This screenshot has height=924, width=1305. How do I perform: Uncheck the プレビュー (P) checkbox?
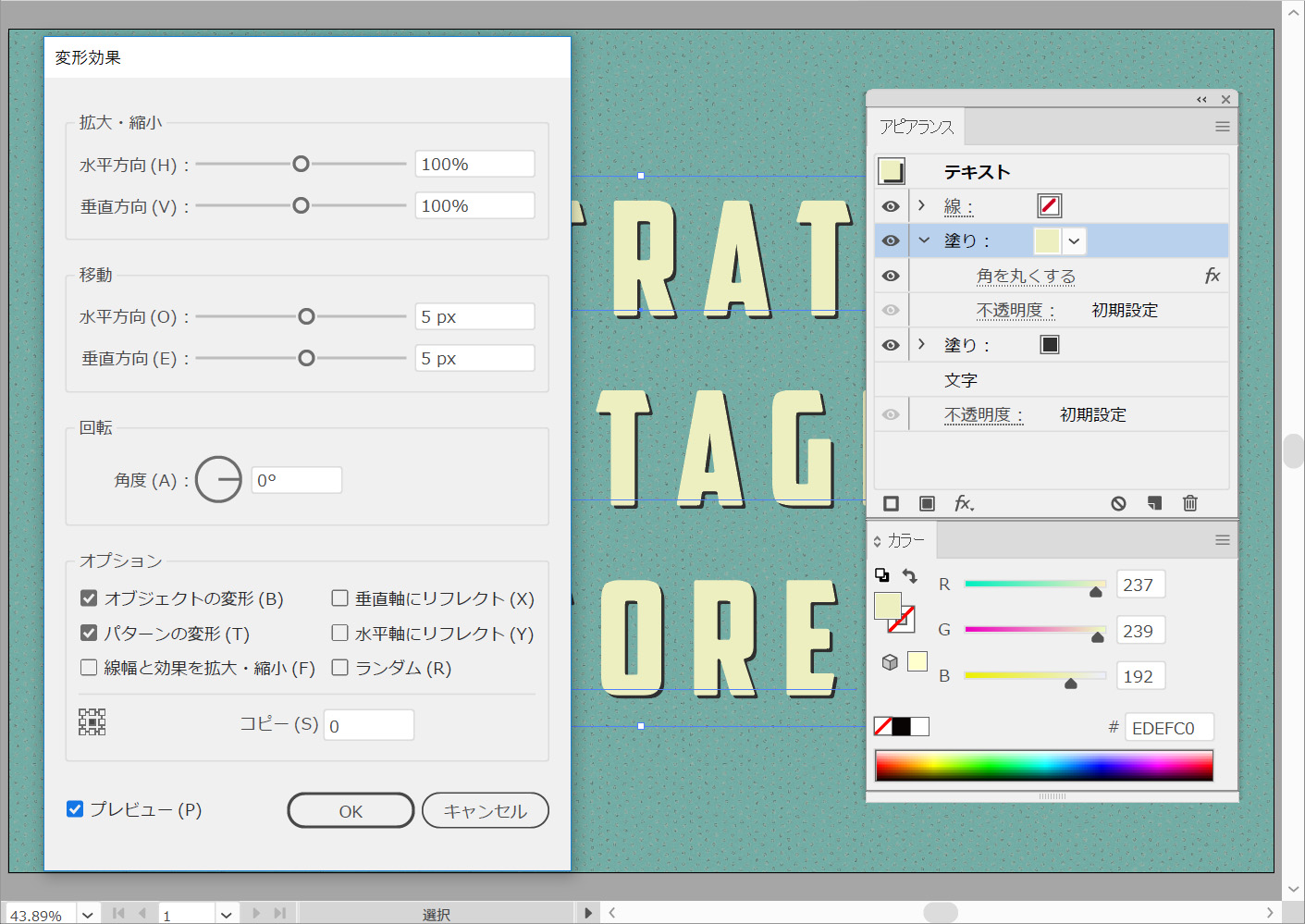[75, 809]
